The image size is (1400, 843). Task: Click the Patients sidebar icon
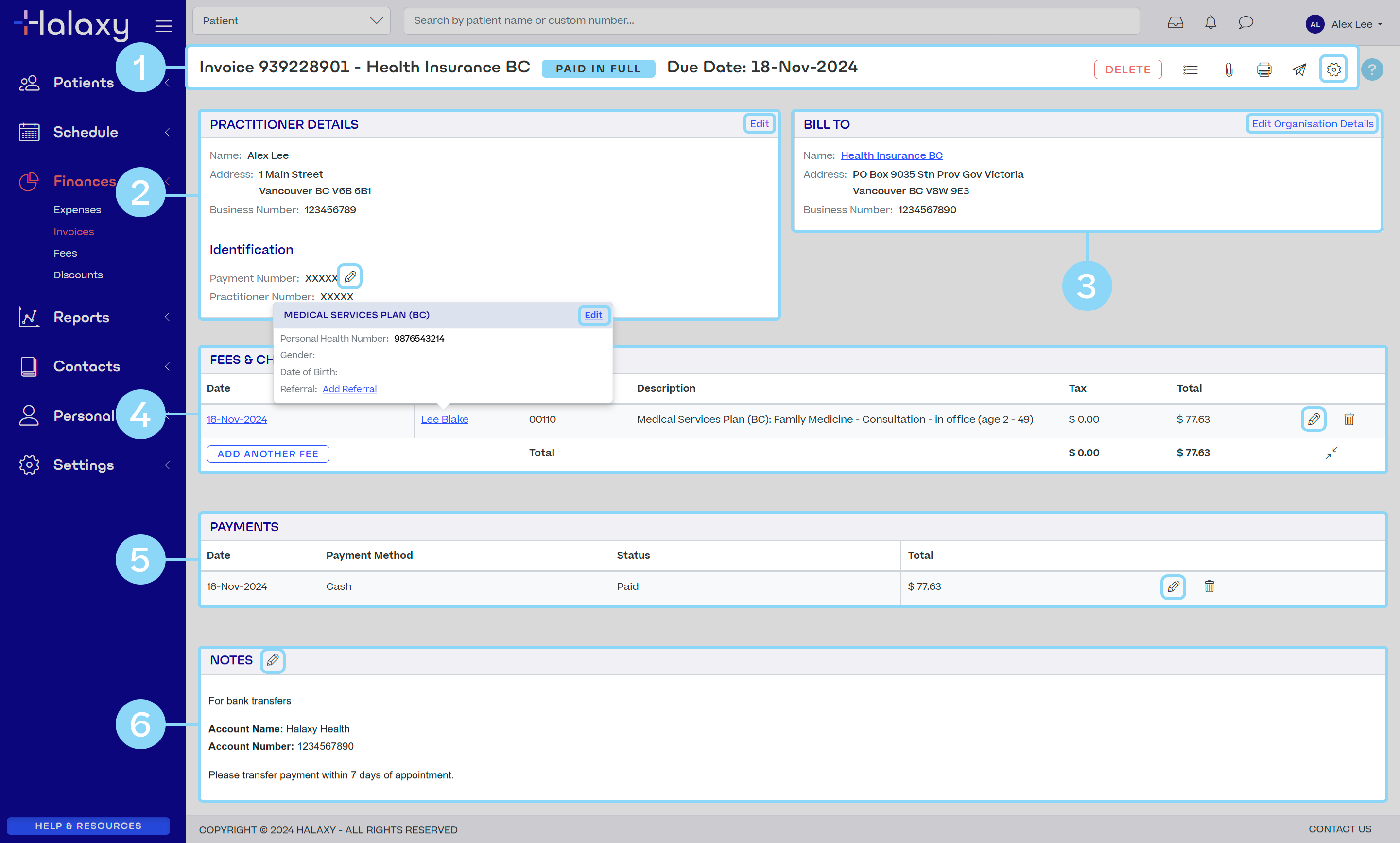click(29, 83)
